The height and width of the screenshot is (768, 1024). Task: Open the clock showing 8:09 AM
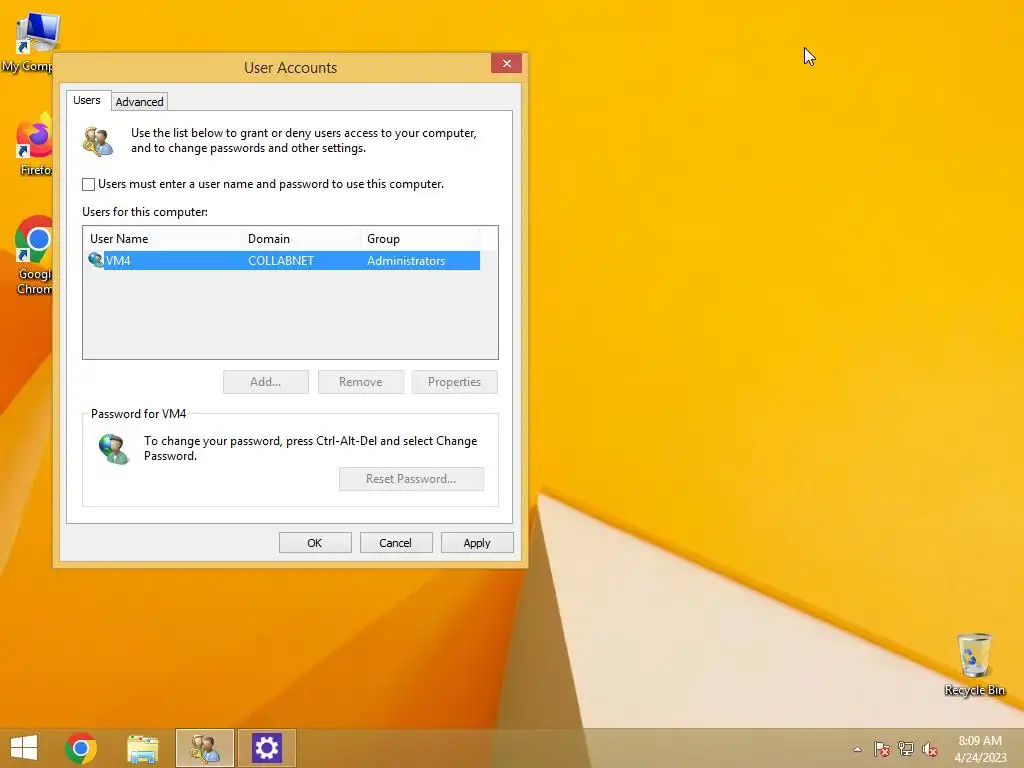coord(980,748)
